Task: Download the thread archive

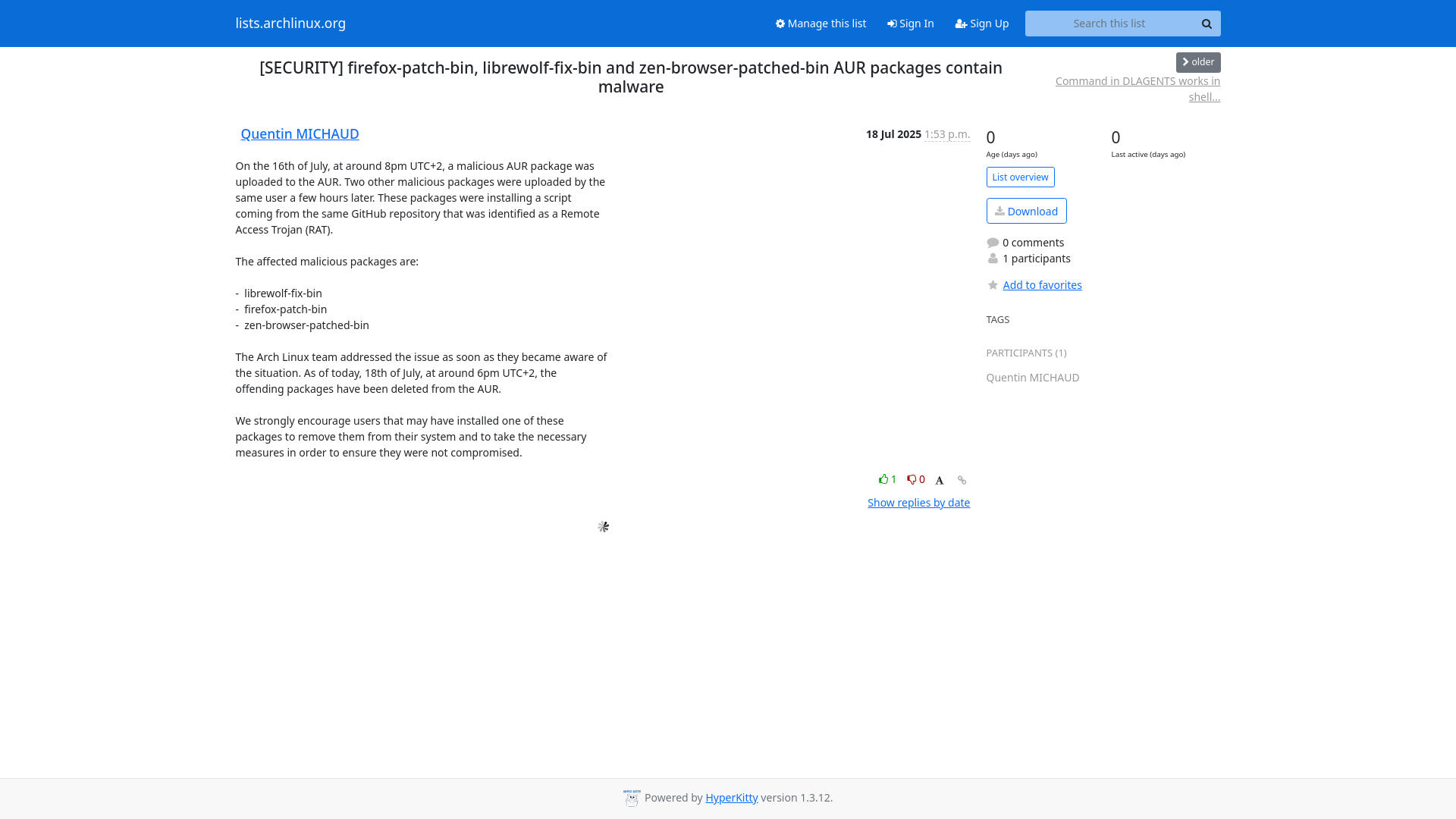Action: tap(1026, 211)
